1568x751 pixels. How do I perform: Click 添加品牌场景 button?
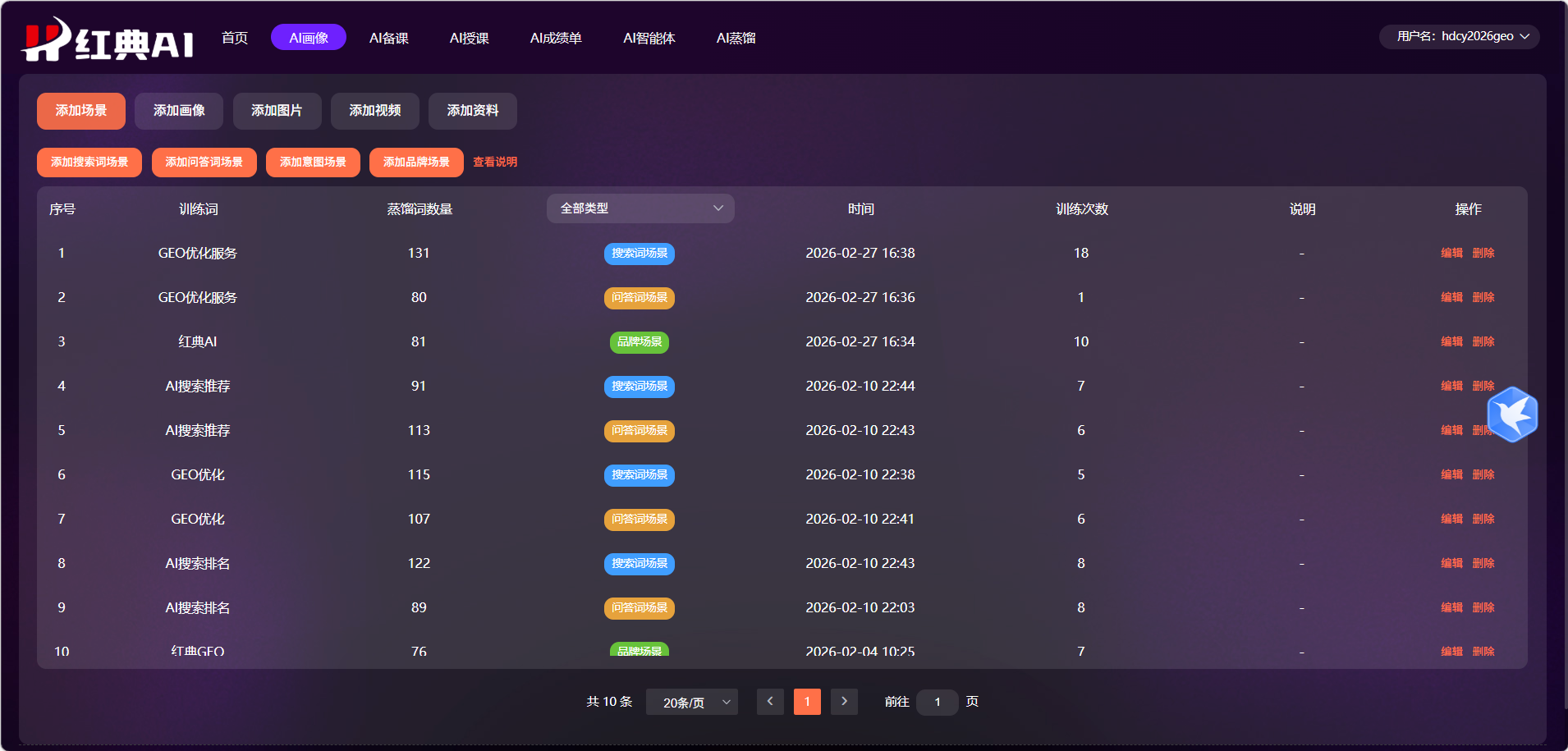tap(416, 163)
